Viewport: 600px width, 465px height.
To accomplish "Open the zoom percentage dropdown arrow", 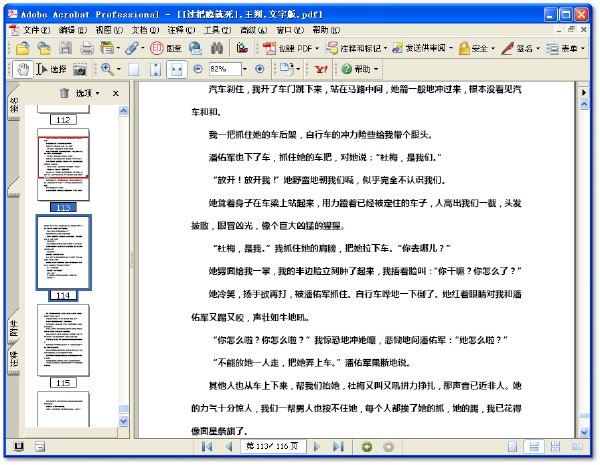I will pyautogui.click(x=245, y=69).
